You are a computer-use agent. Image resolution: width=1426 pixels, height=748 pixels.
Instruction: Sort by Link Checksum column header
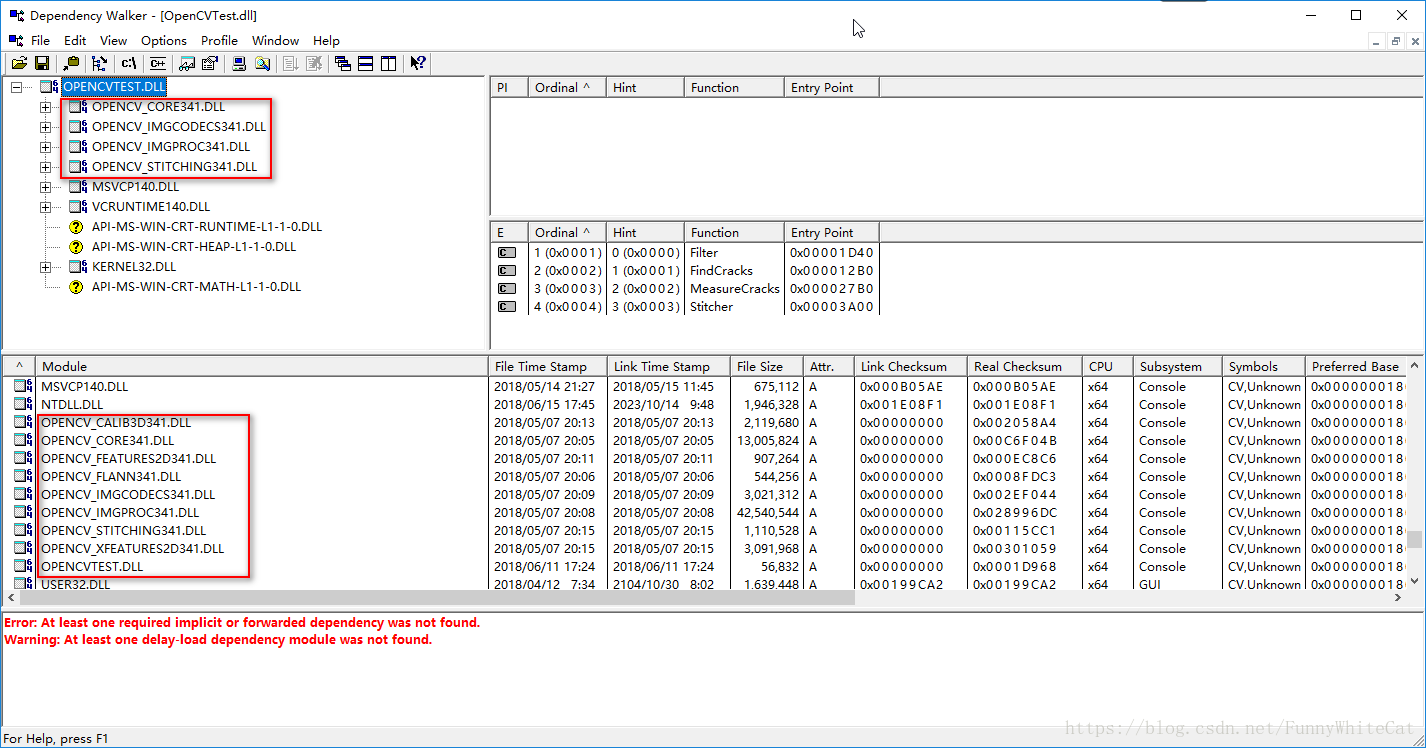[x=911, y=366]
